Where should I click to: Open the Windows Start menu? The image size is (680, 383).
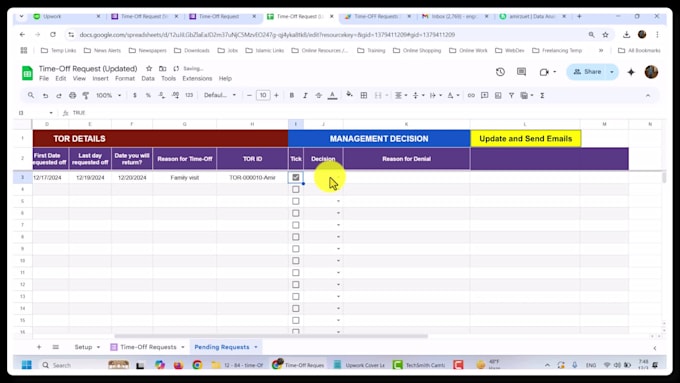[x=26, y=365]
